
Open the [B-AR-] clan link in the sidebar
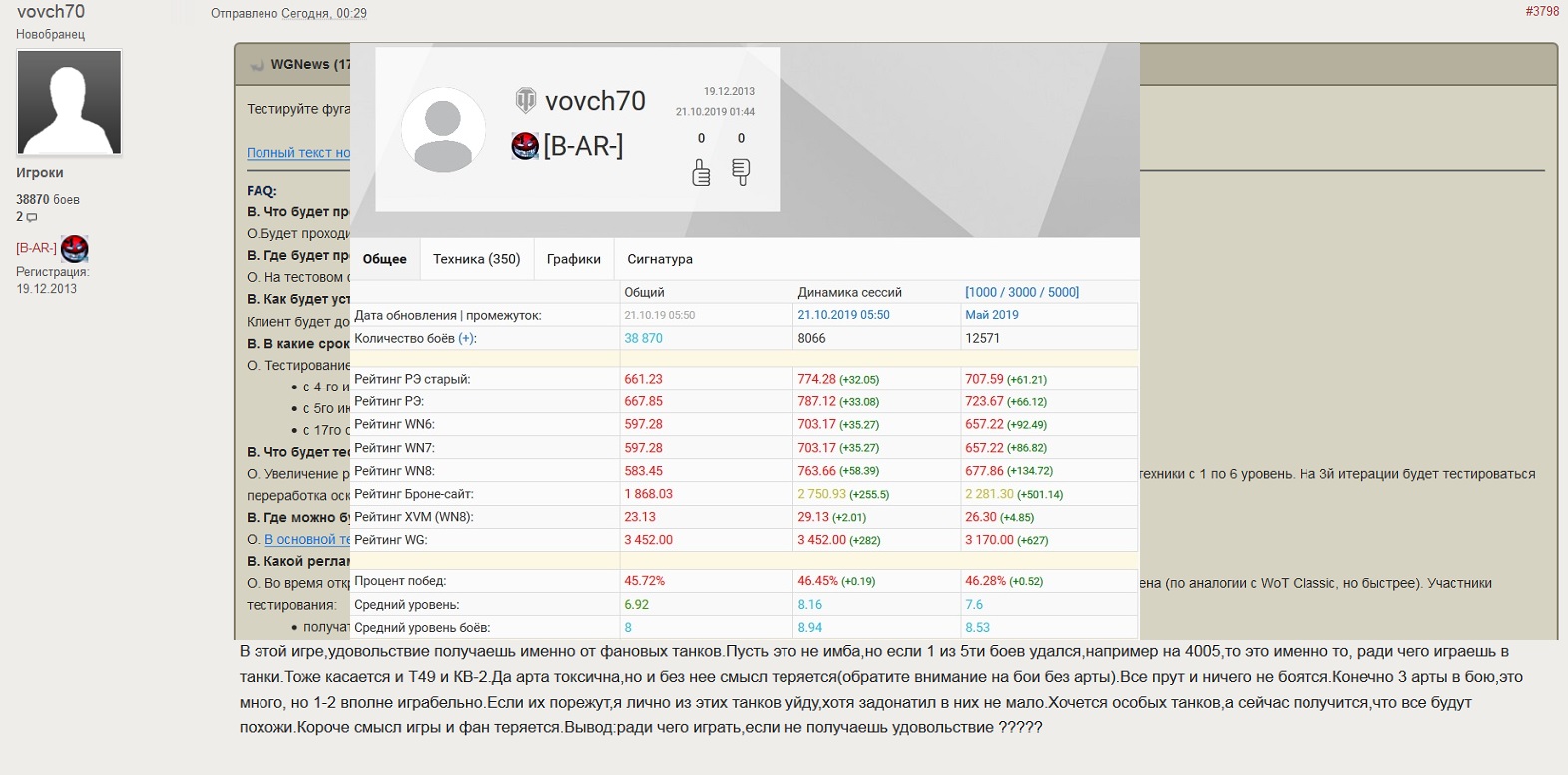(x=36, y=248)
